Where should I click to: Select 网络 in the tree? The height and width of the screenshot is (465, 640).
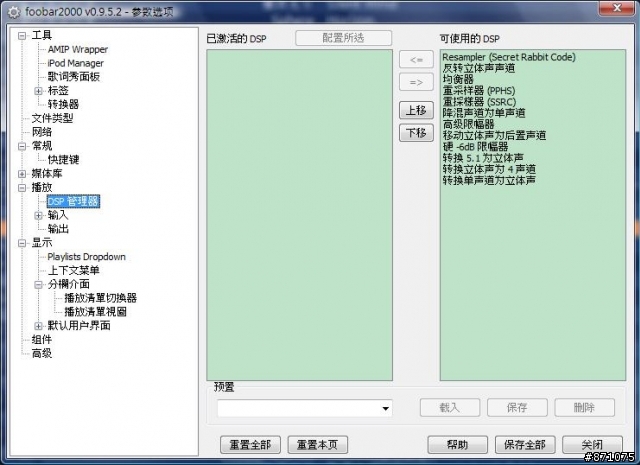tap(42, 132)
